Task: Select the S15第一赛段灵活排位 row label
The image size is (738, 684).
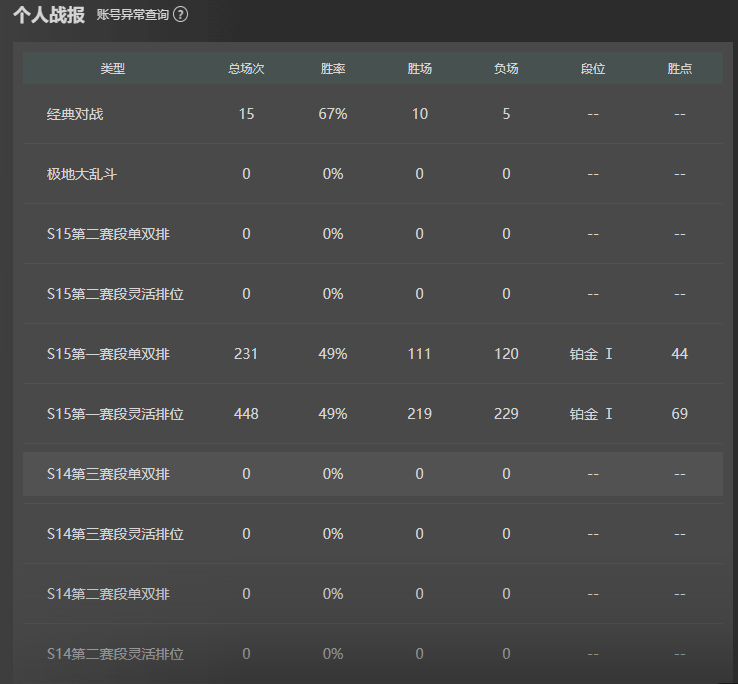Action: click(x=115, y=414)
